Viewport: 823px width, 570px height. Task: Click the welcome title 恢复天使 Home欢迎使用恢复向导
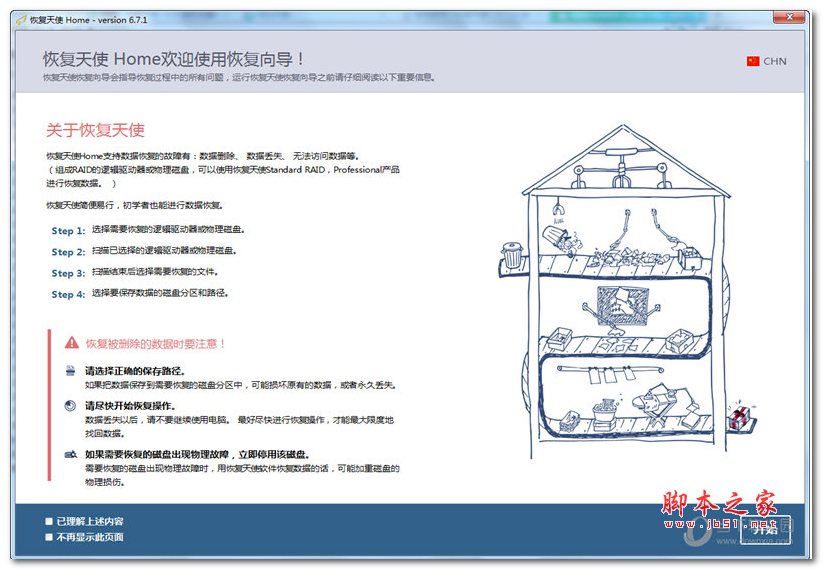pos(173,59)
